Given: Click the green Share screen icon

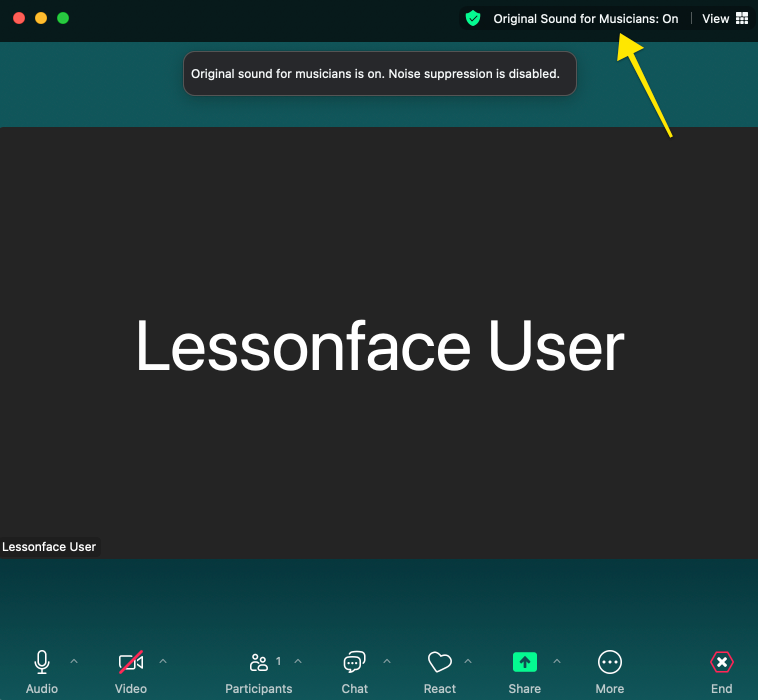Looking at the screenshot, I should point(524,663).
